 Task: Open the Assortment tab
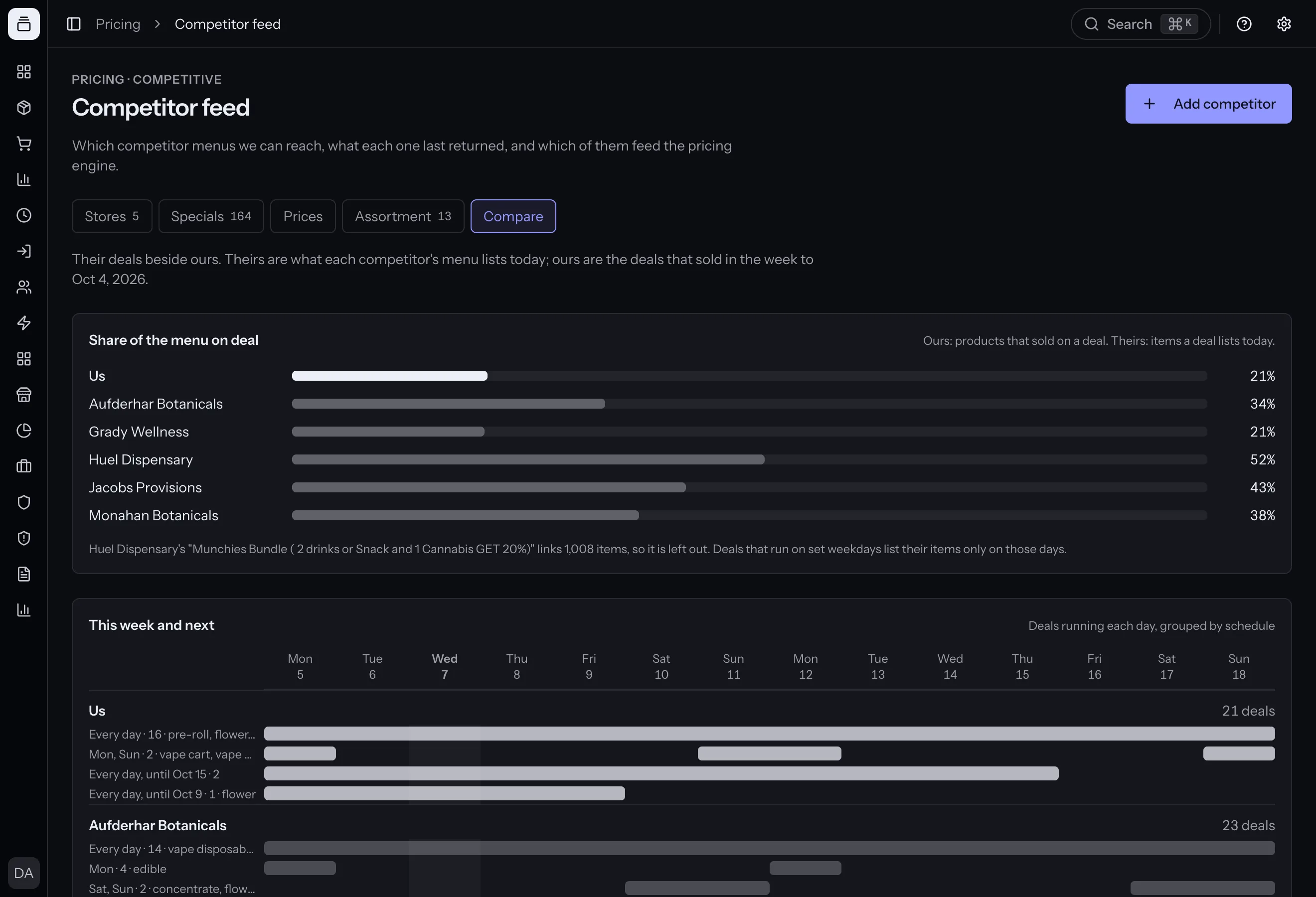pyautogui.click(x=403, y=216)
